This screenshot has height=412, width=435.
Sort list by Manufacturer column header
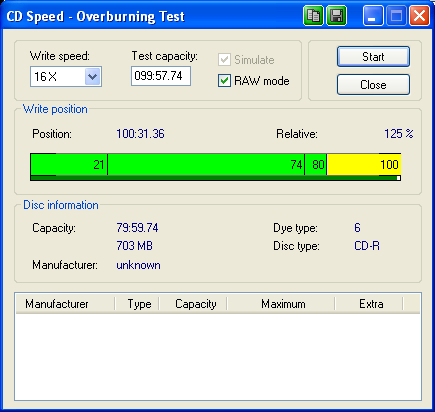[x=65, y=304]
